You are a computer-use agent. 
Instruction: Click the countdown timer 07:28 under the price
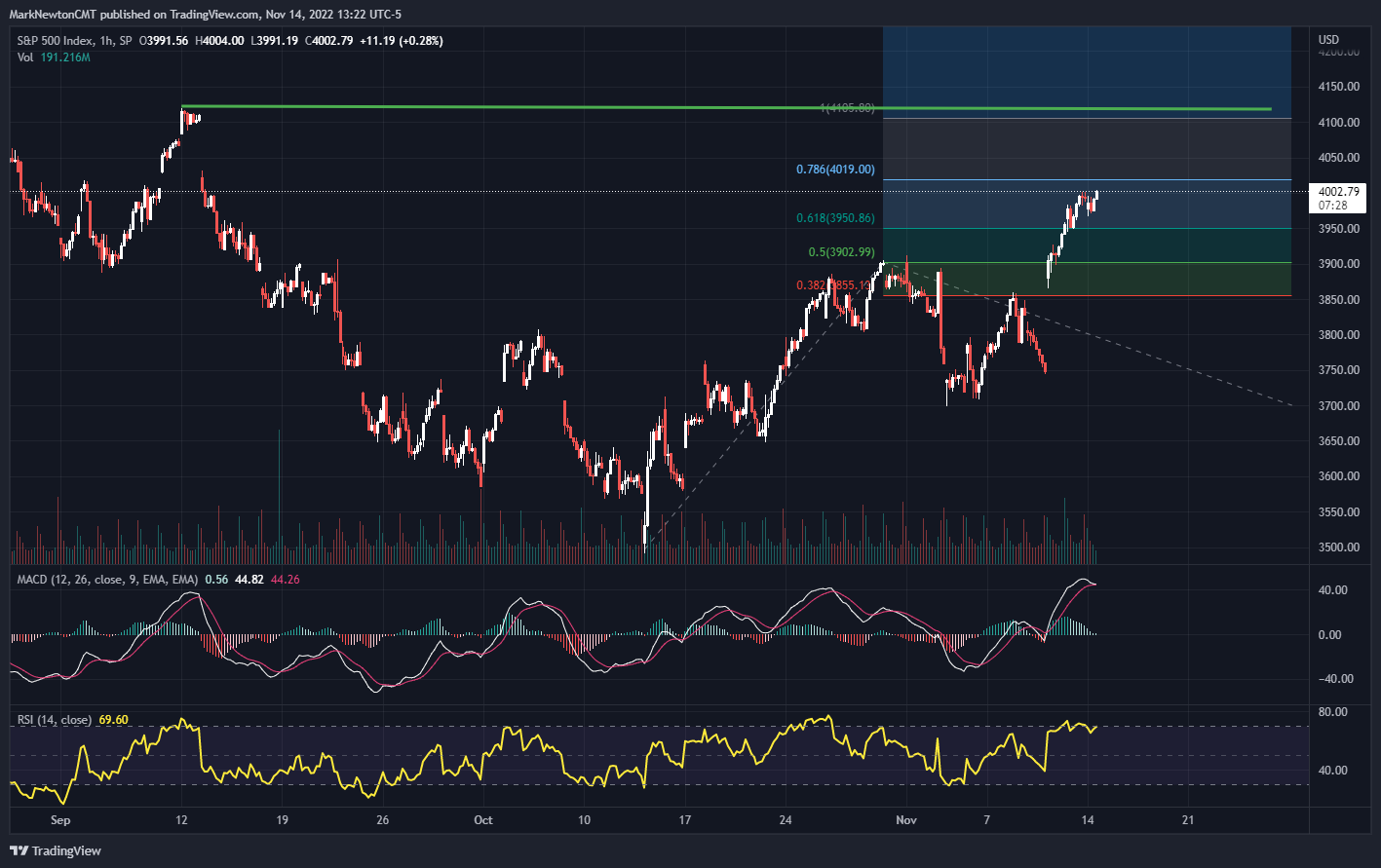pos(1338,207)
